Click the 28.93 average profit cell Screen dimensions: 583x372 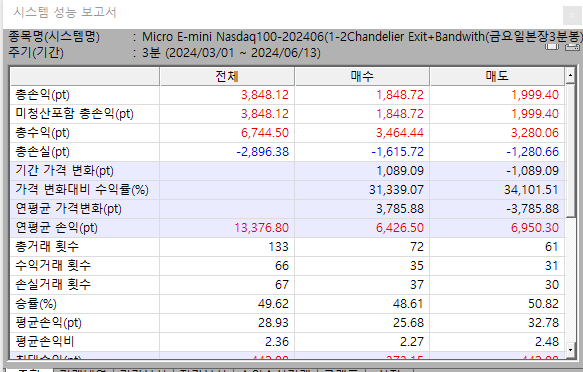tap(273, 323)
